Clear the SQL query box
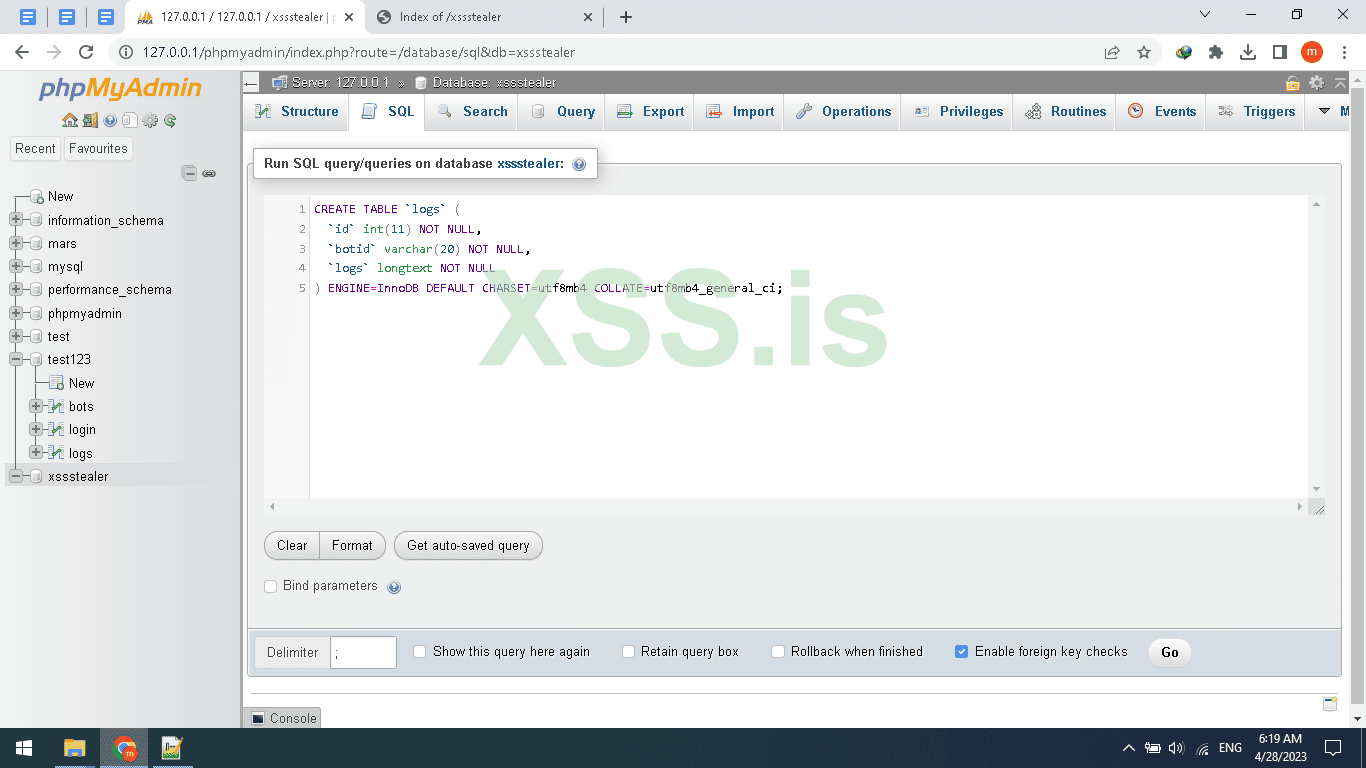This screenshot has width=1366, height=768. tap(292, 545)
